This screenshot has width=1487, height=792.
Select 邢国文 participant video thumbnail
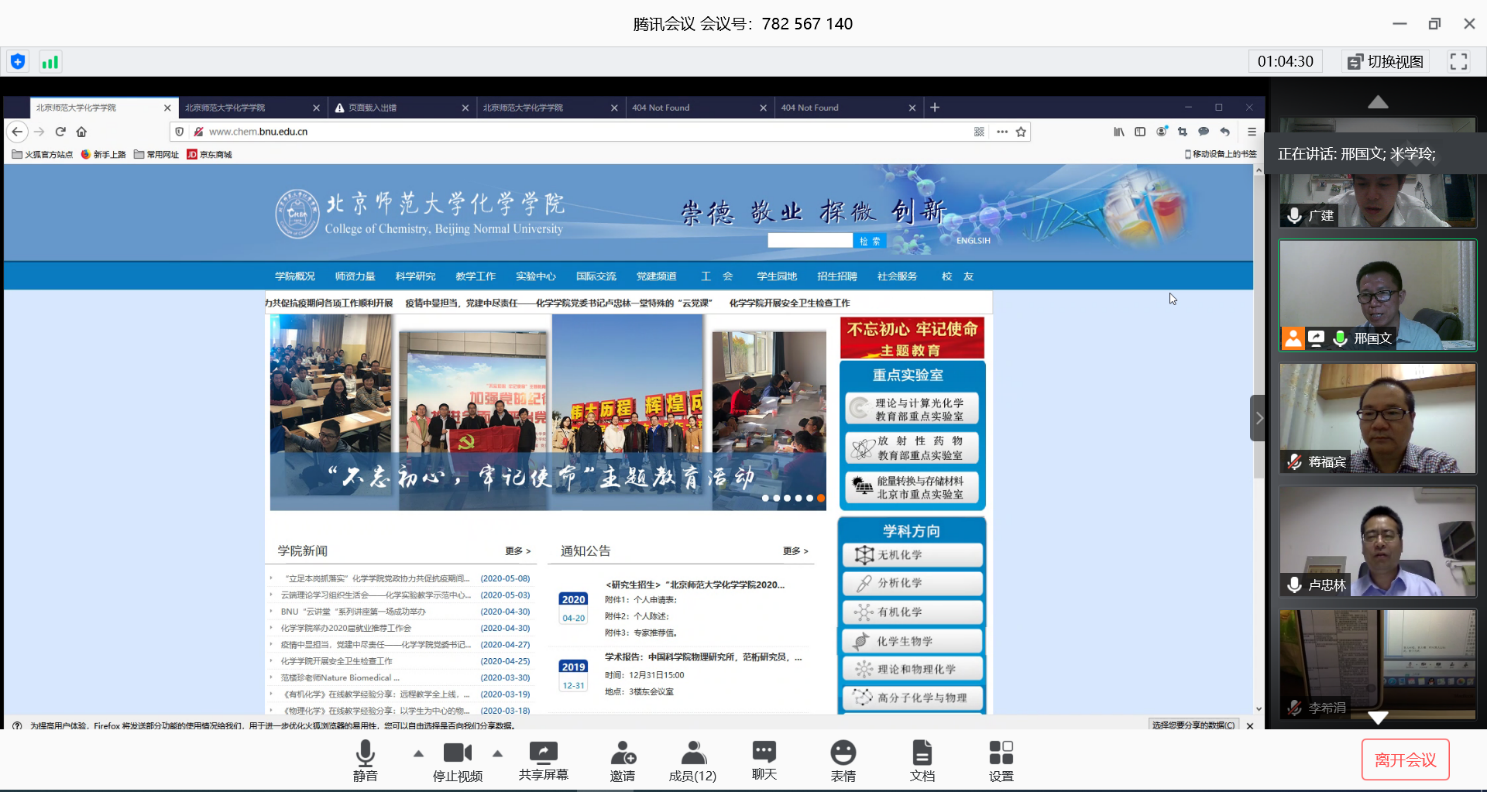pos(1377,294)
